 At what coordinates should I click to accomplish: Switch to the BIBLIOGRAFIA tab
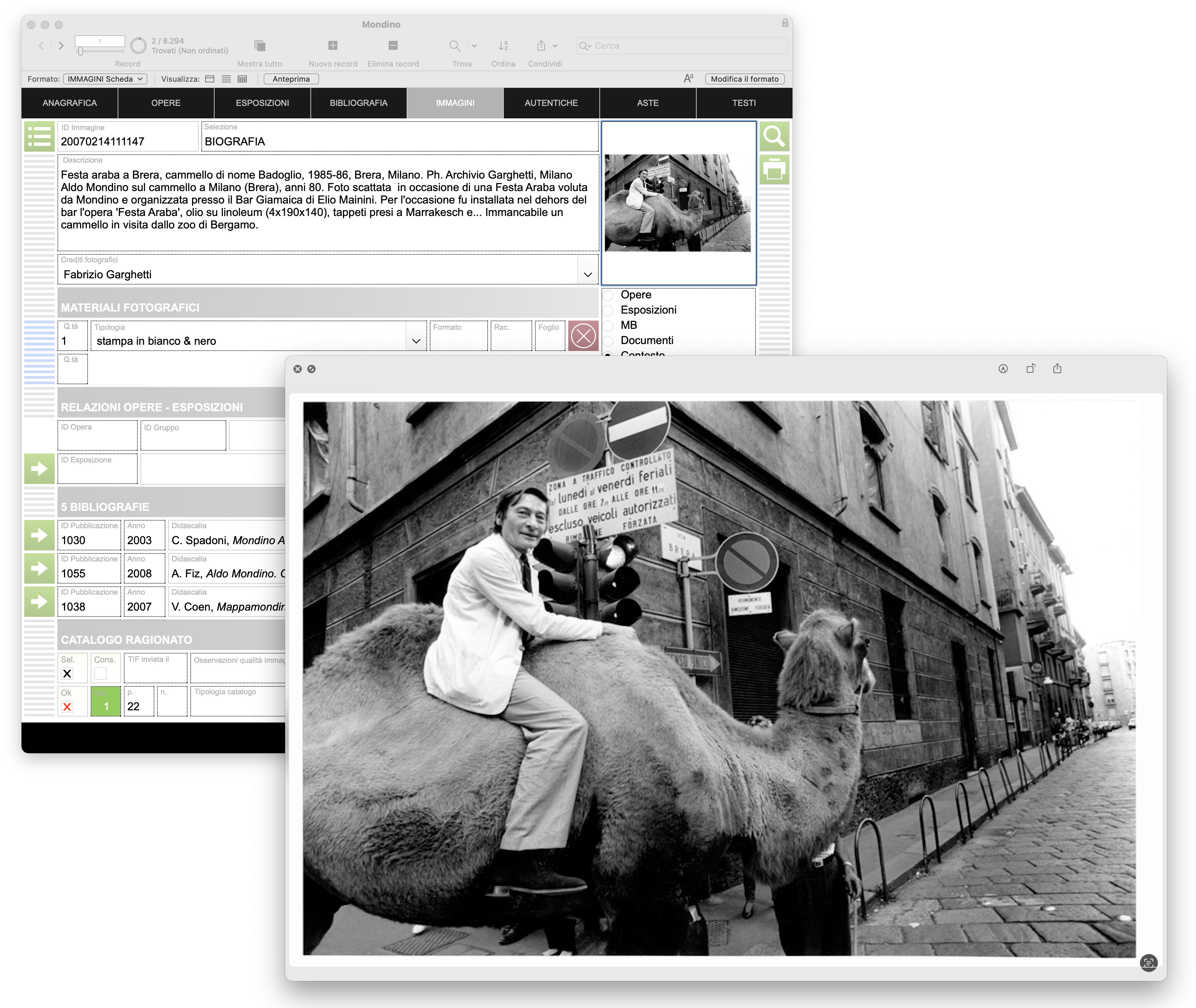[x=359, y=103]
